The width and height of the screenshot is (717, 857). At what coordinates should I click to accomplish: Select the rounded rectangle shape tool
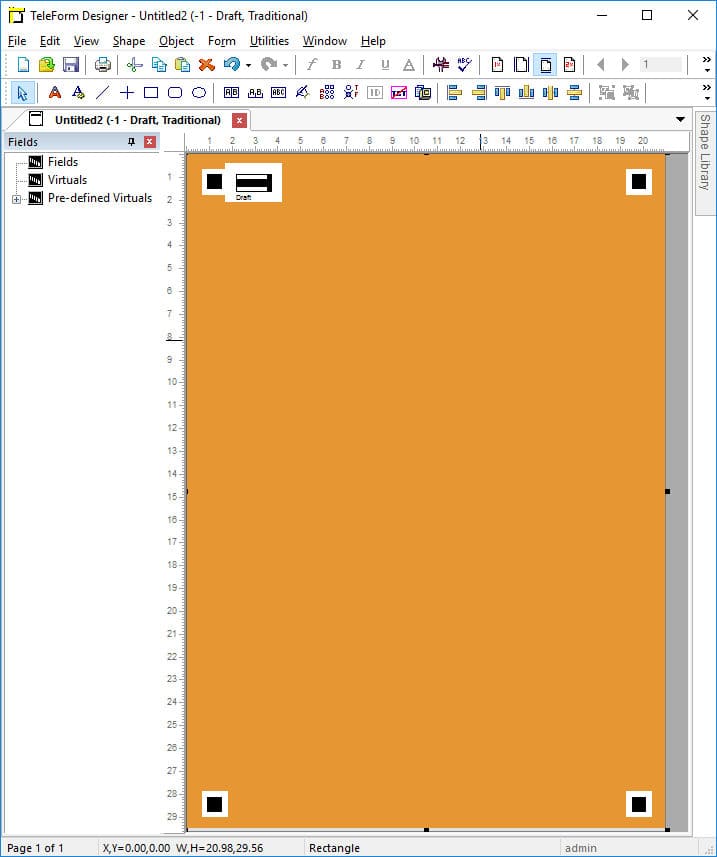click(x=175, y=92)
